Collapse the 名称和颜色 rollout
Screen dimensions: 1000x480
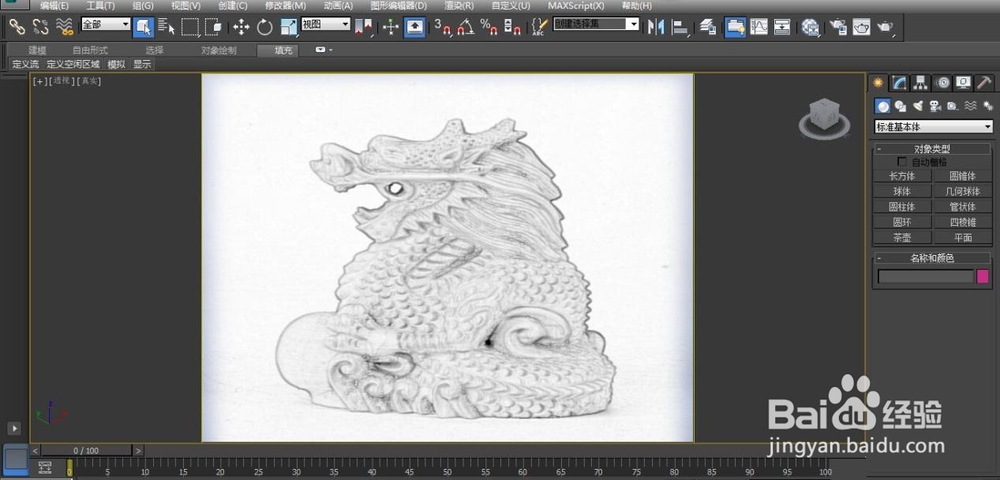932,258
